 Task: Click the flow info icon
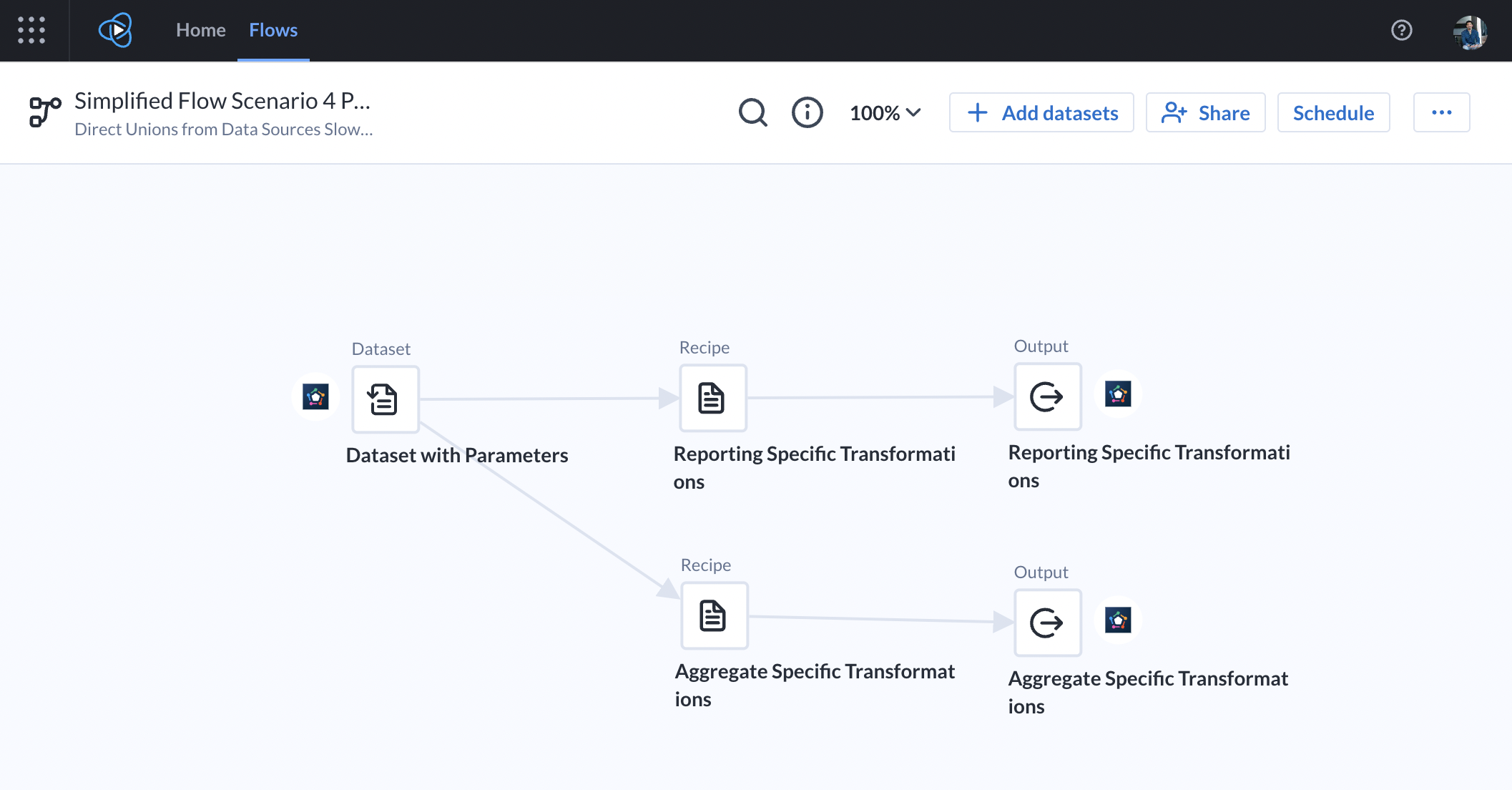(807, 112)
